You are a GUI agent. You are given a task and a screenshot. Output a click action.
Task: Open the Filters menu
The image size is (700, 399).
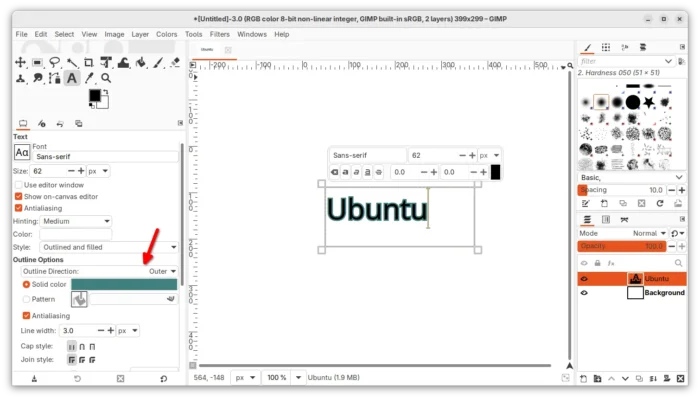[220, 34]
